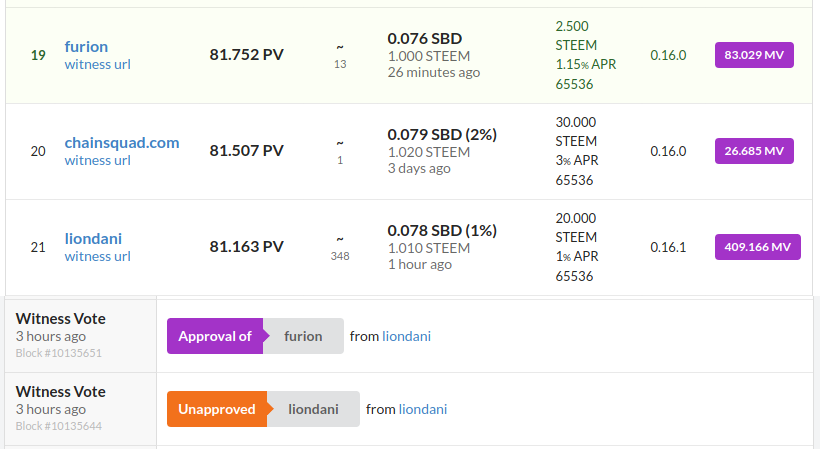Click the 81.507 PV value

[246, 151]
